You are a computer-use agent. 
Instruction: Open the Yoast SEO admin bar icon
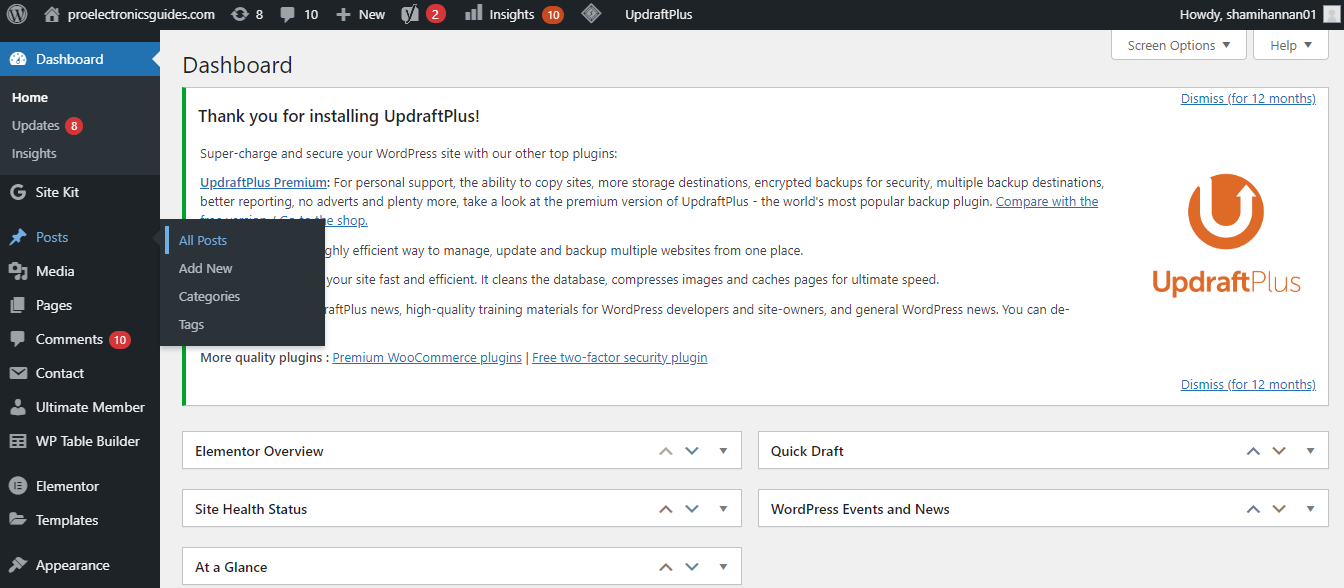tap(410, 14)
